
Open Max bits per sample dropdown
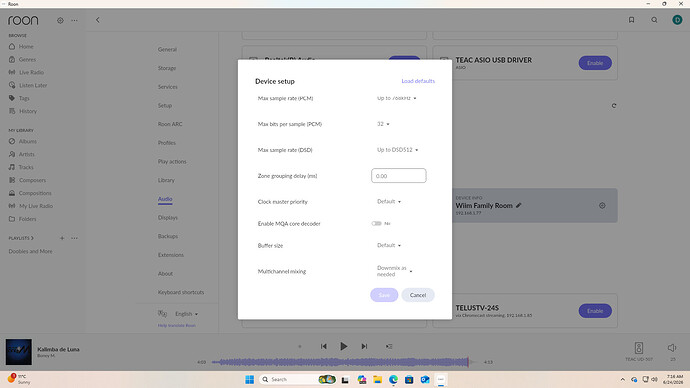click(x=383, y=124)
